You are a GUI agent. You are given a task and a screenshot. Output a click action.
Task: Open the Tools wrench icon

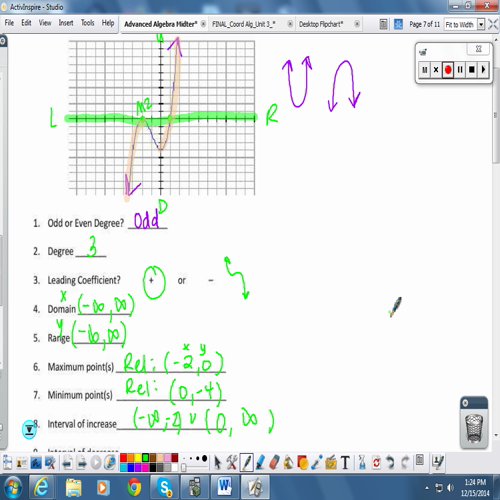click(x=232, y=463)
